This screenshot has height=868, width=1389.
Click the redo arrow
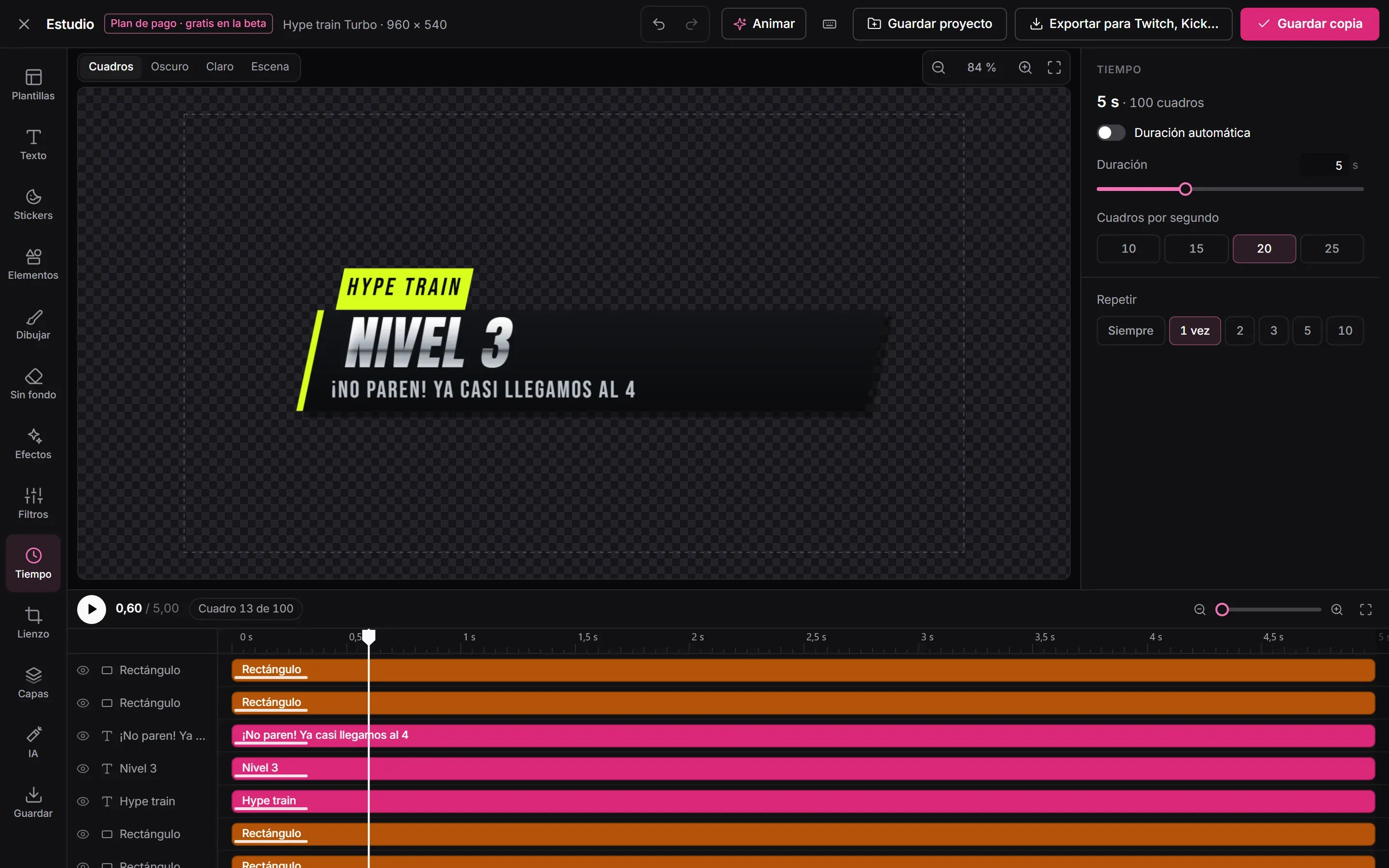click(692, 24)
